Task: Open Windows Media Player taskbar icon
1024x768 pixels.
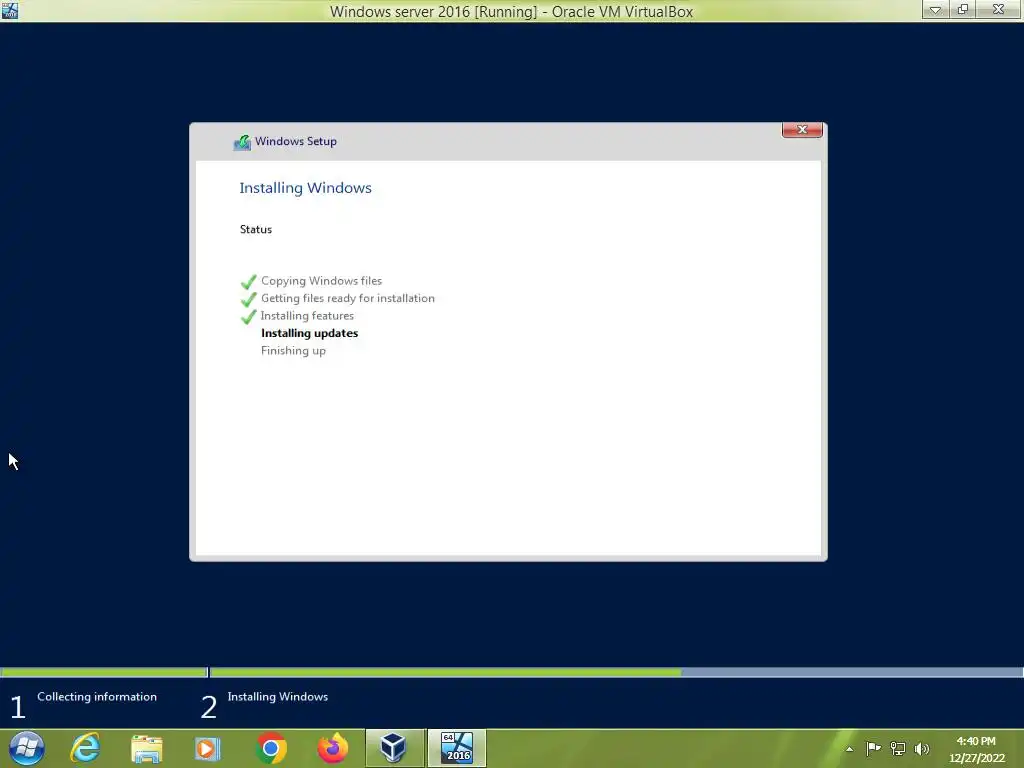Action: click(207, 748)
